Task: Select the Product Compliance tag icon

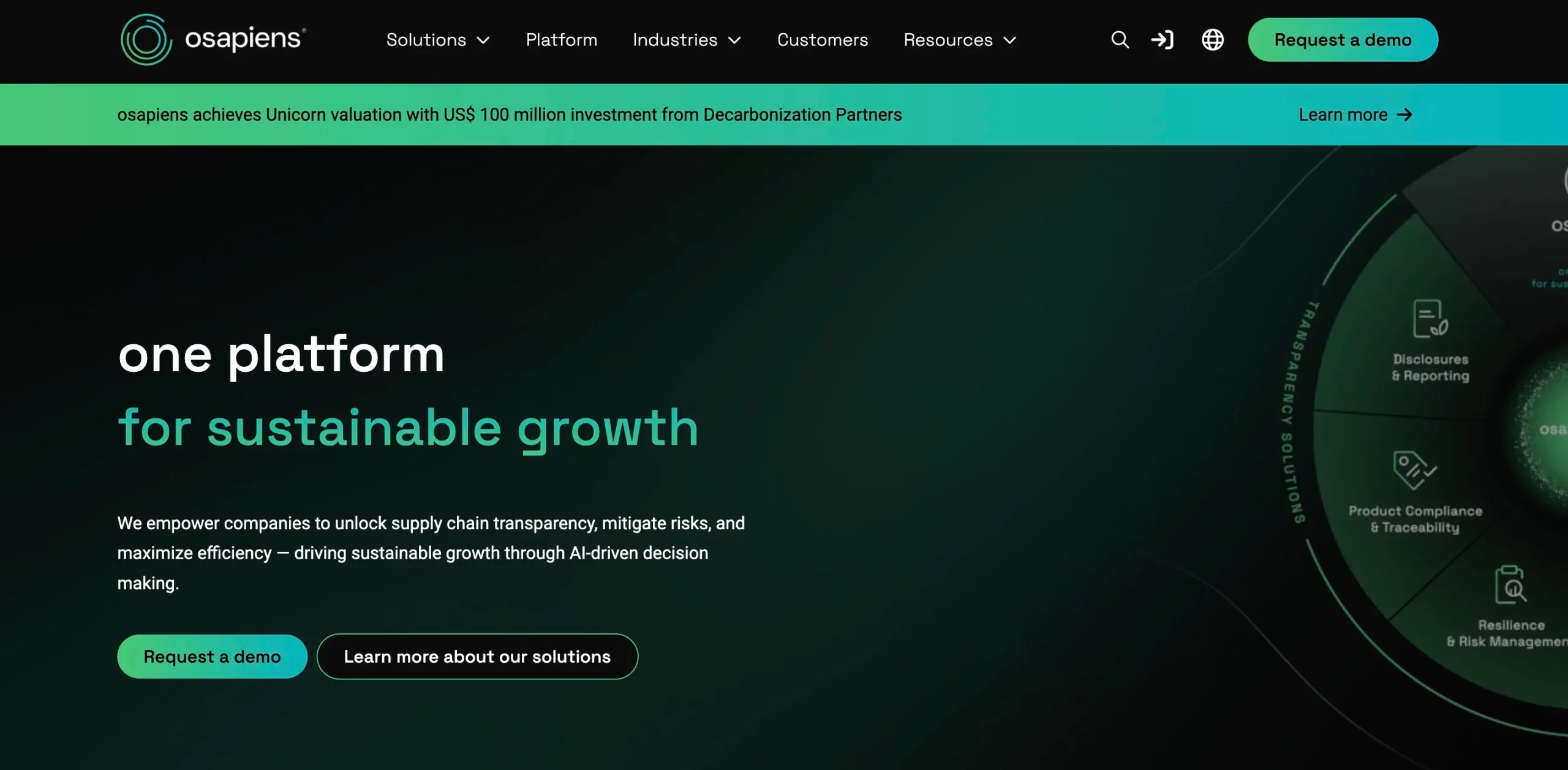Action: click(1414, 470)
